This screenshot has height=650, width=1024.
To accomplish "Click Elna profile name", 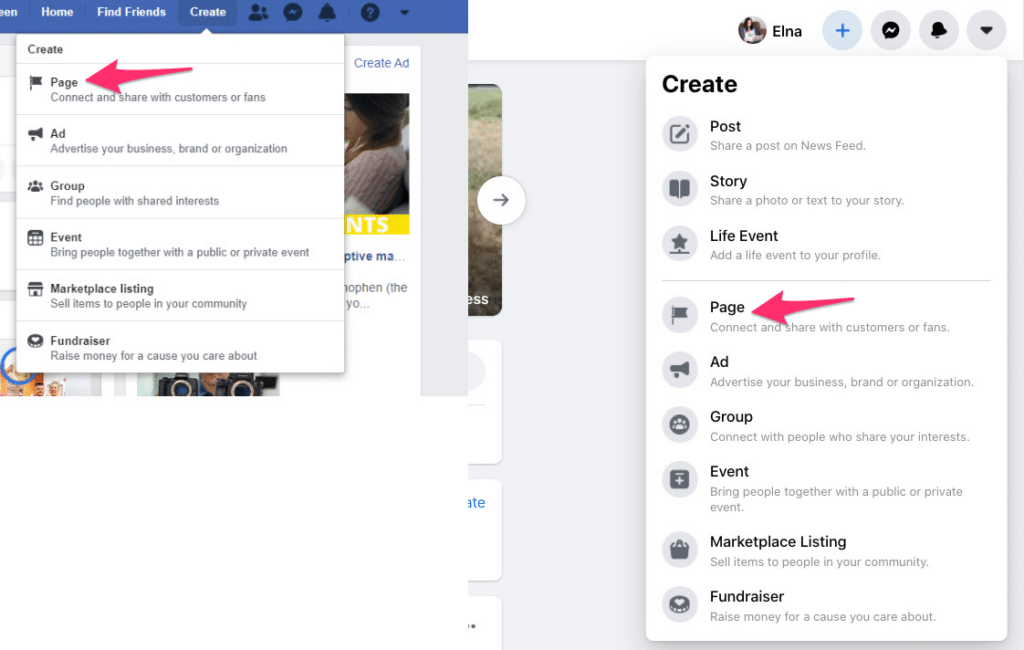I will [x=786, y=31].
